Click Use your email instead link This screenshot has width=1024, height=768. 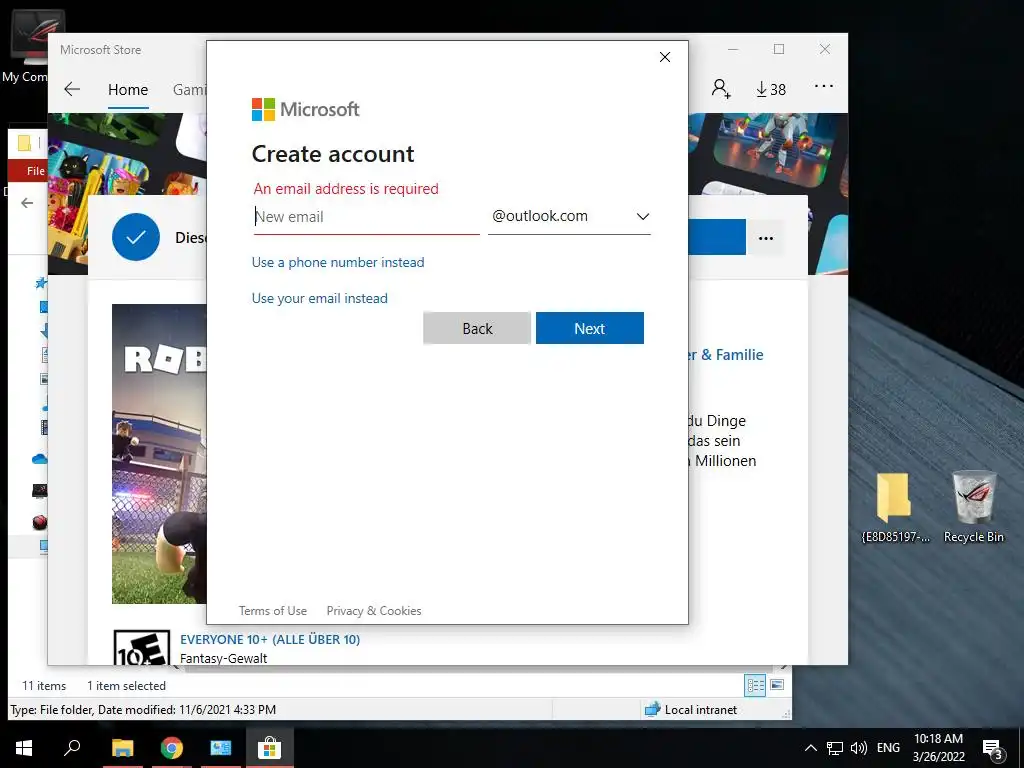319,298
